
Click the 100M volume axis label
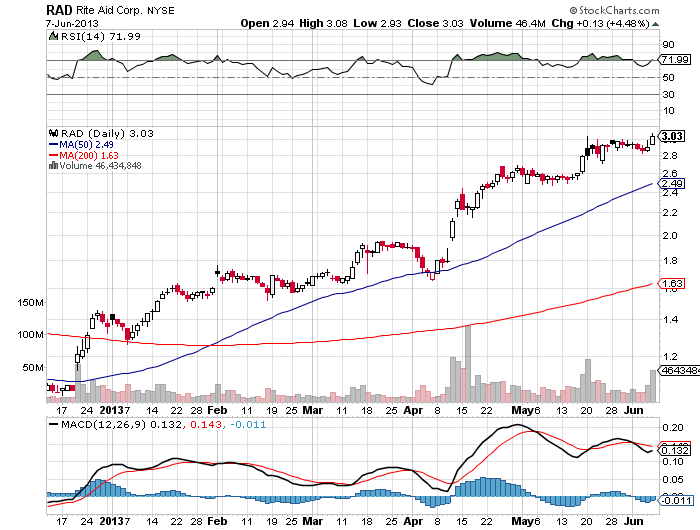pyautogui.click(x=31, y=334)
